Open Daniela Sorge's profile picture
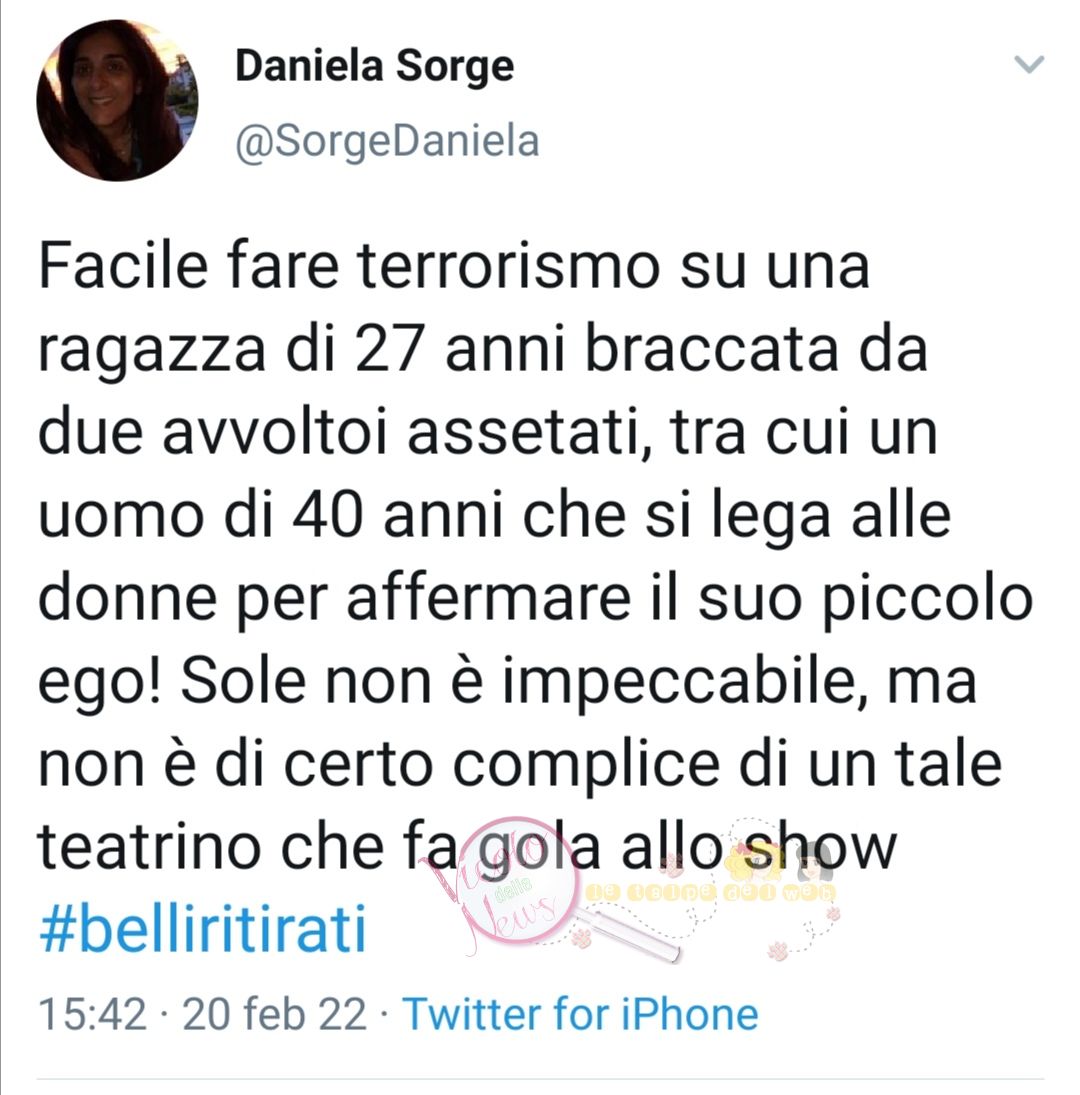The image size is (1080, 1095). pyautogui.click(x=117, y=101)
